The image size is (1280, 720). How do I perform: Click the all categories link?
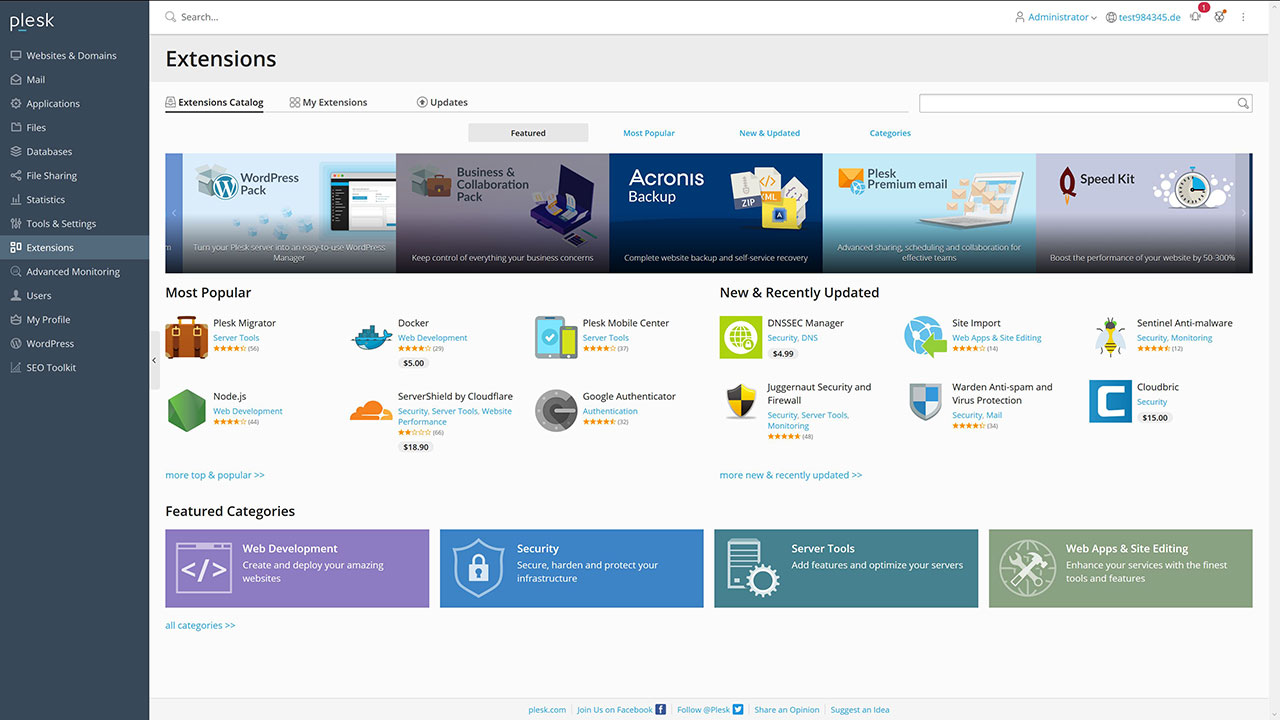tap(200, 625)
